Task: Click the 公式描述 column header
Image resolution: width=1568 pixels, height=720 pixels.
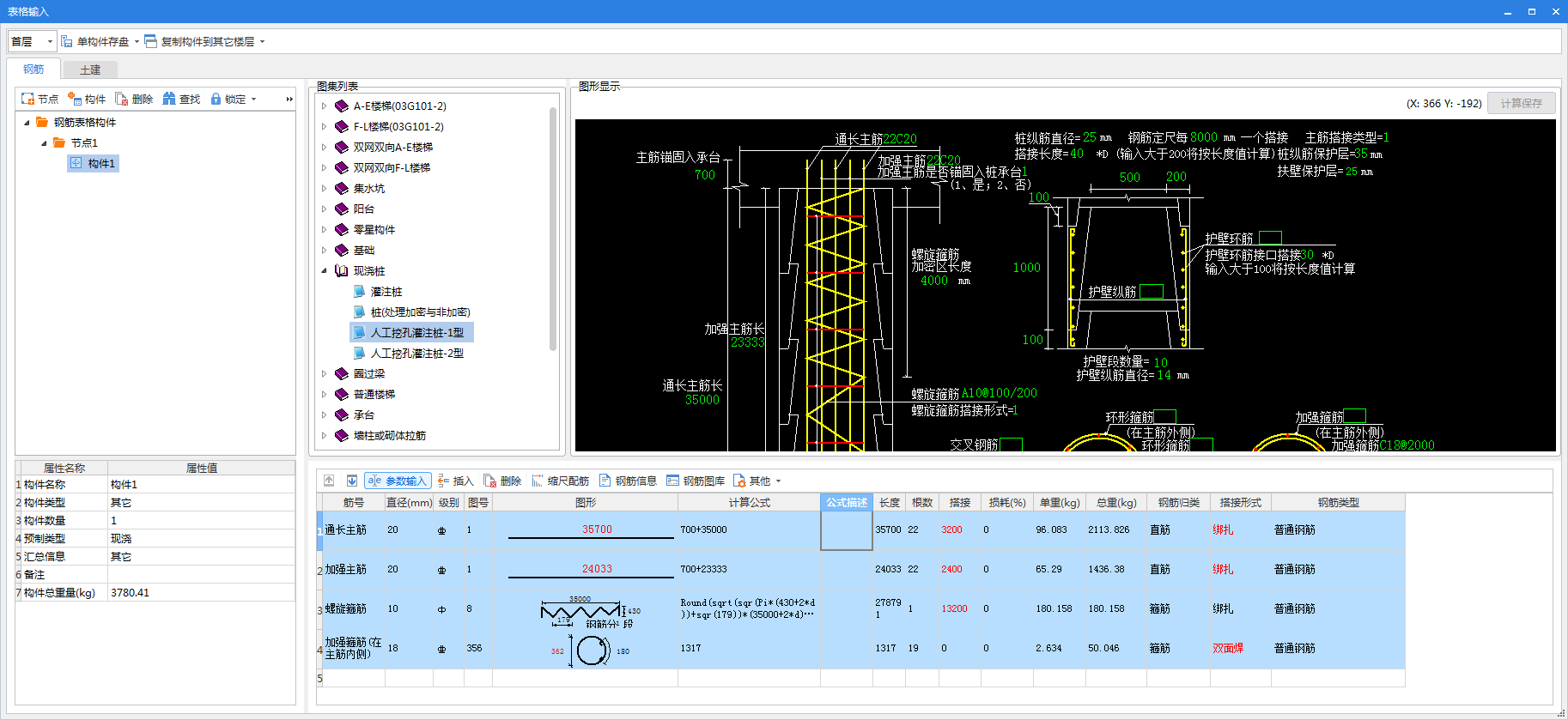Action: pyautogui.click(x=847, y=502)
